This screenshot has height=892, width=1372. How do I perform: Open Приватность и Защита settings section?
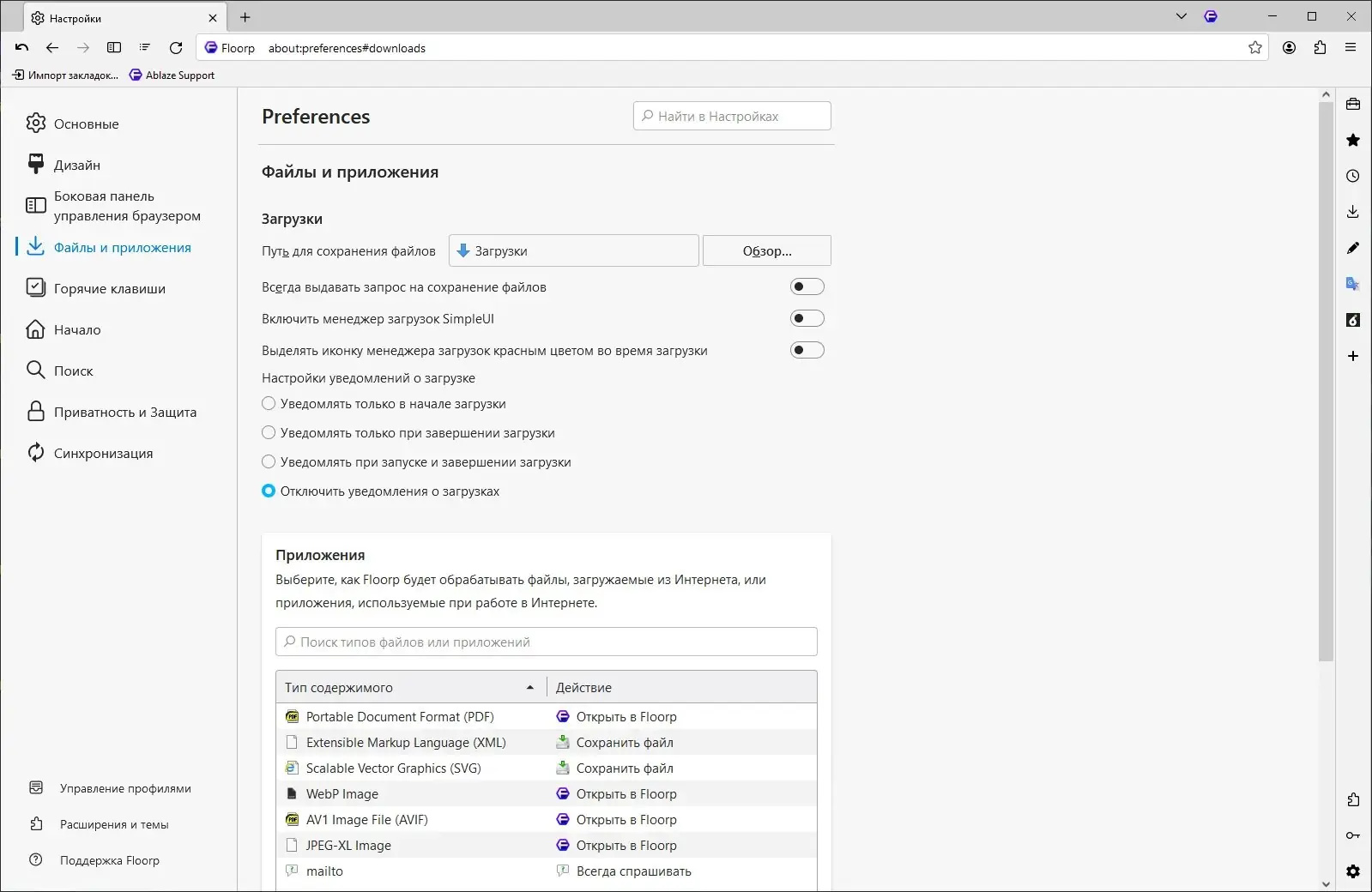click(125, 413)
